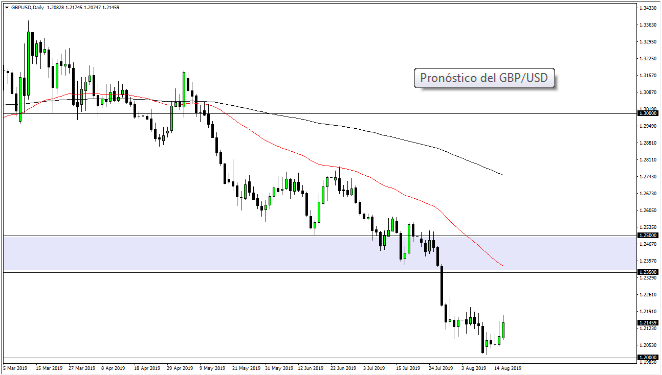The height and width of the screenshot is (375, 662).
Task: Click the 1.30870 price axis label
Action: (x=648, y=92)
